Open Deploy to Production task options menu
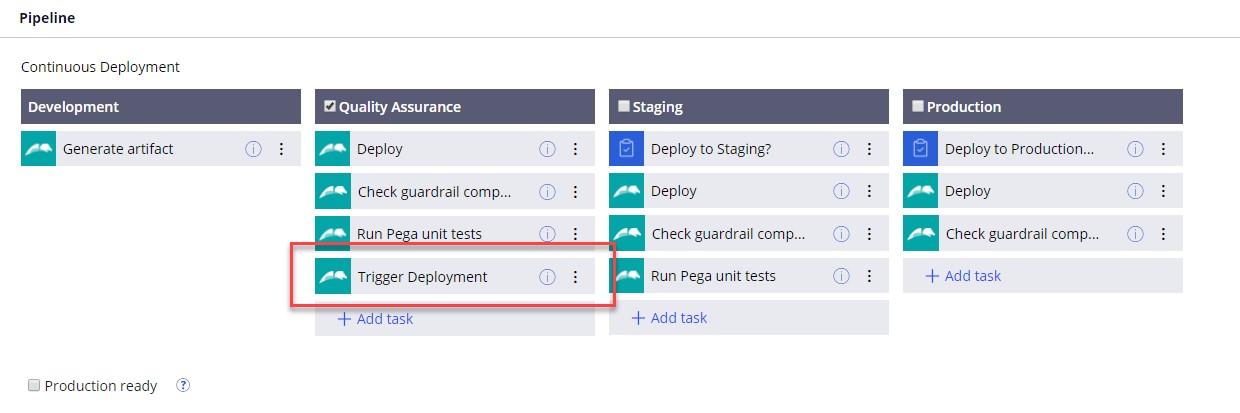The width and height of the screenshot is (1240, 413). [1163, 149]
